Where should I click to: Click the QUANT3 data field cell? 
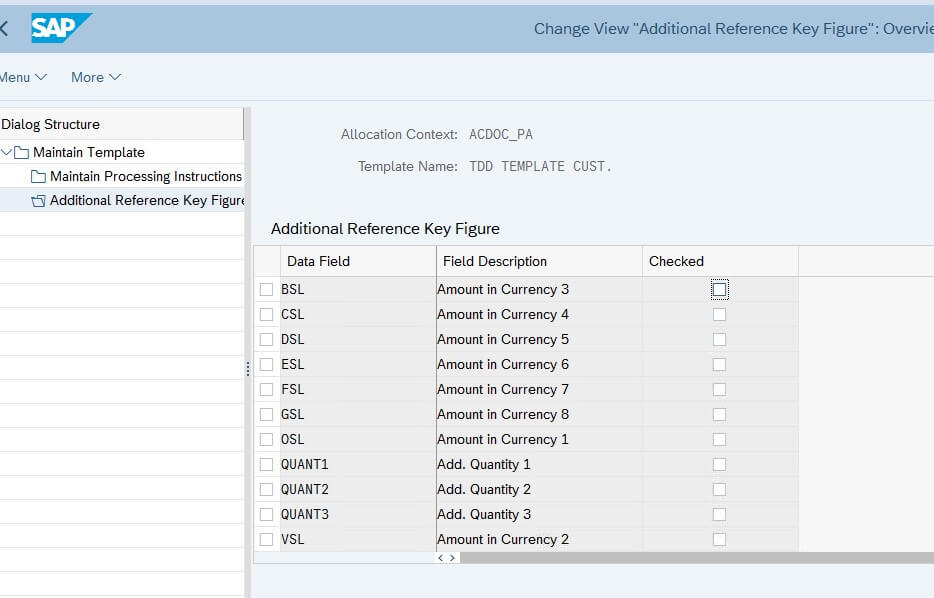358,515
